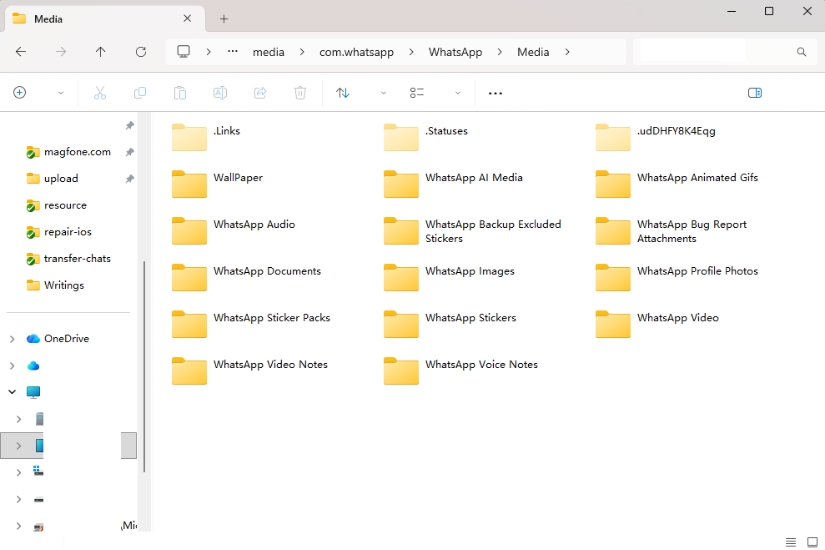This screenshot has width=825, height=550.
Task: Click the Copy icon in toolbar
Action: [x=140, y=93]
